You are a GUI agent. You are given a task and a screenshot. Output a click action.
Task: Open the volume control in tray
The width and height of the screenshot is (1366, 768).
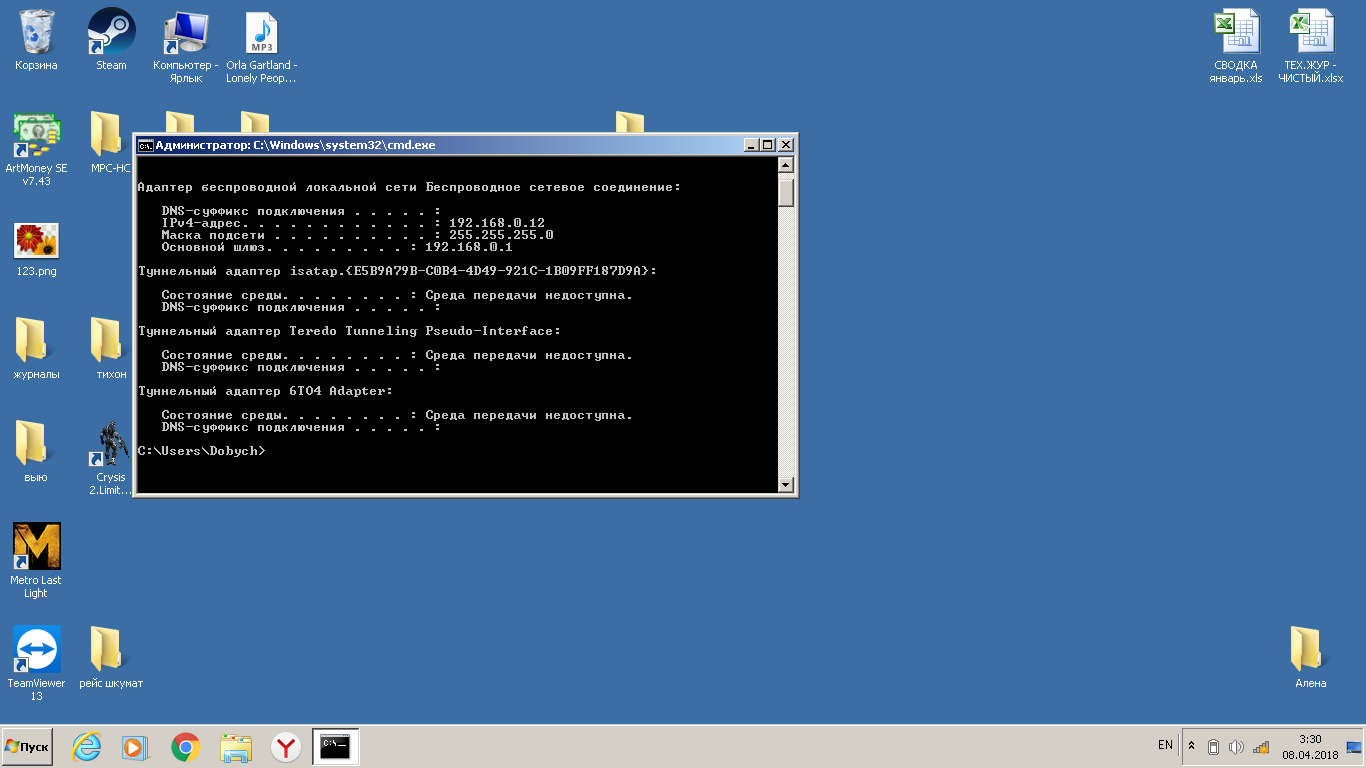tap(1236, 747)
